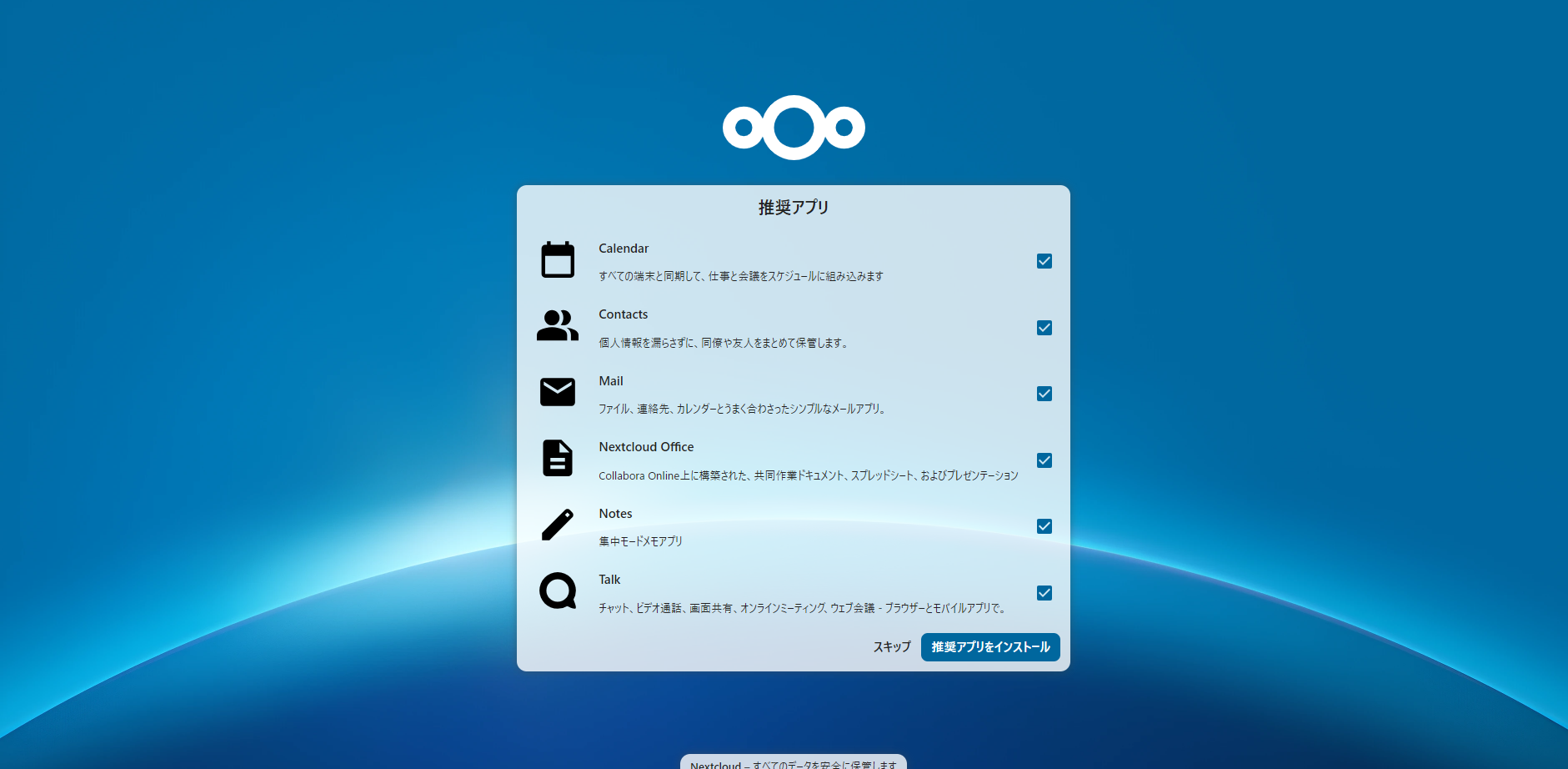1568x769 pixels.
Task: Toggle the Talk app checkbox
Action: (1044, 593)
